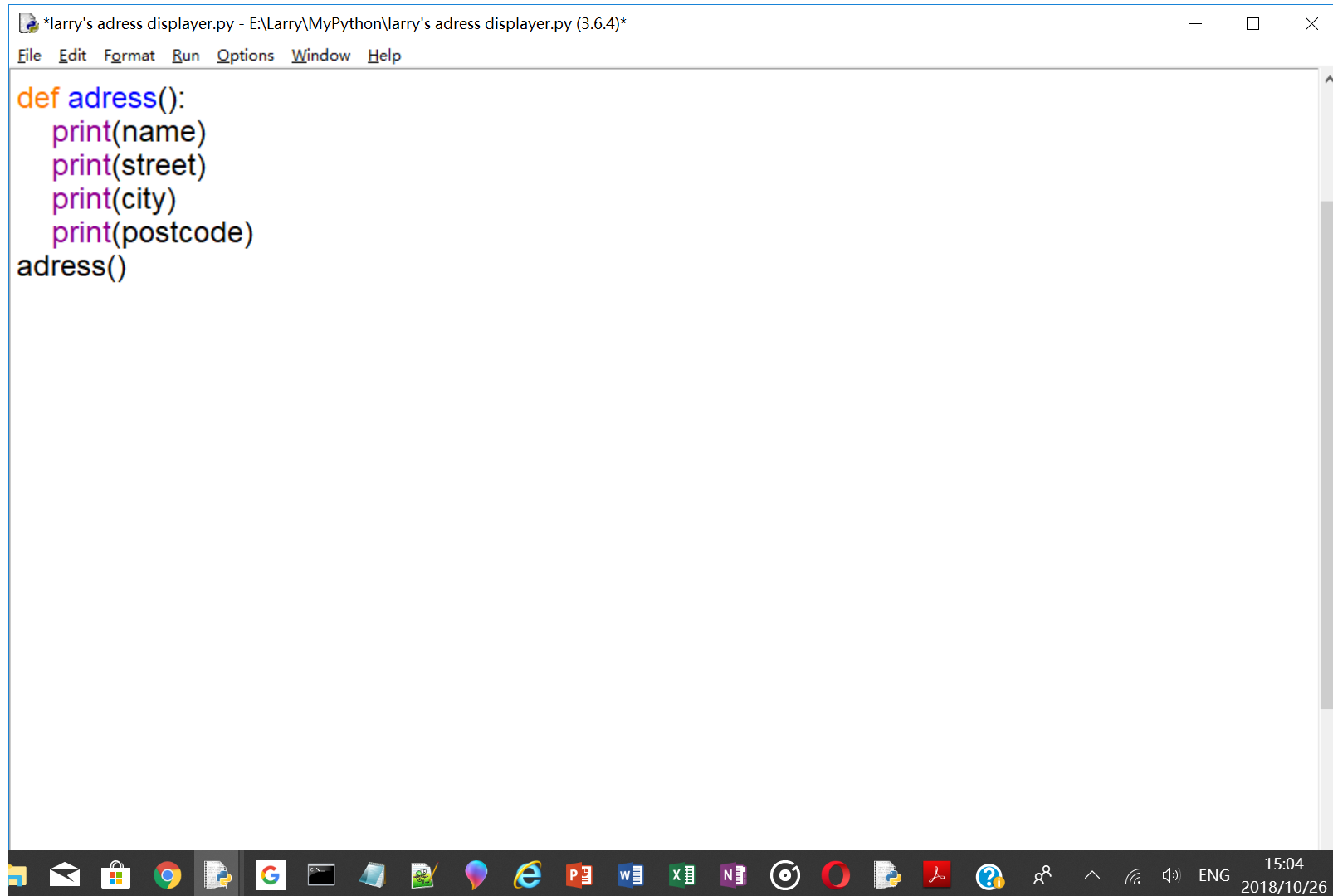Image resolution: width=1333 pixels, height=896 pixels.
Task: Open Adobe Acrobat Reader from the taskbar
Action: tap(937, 874)
